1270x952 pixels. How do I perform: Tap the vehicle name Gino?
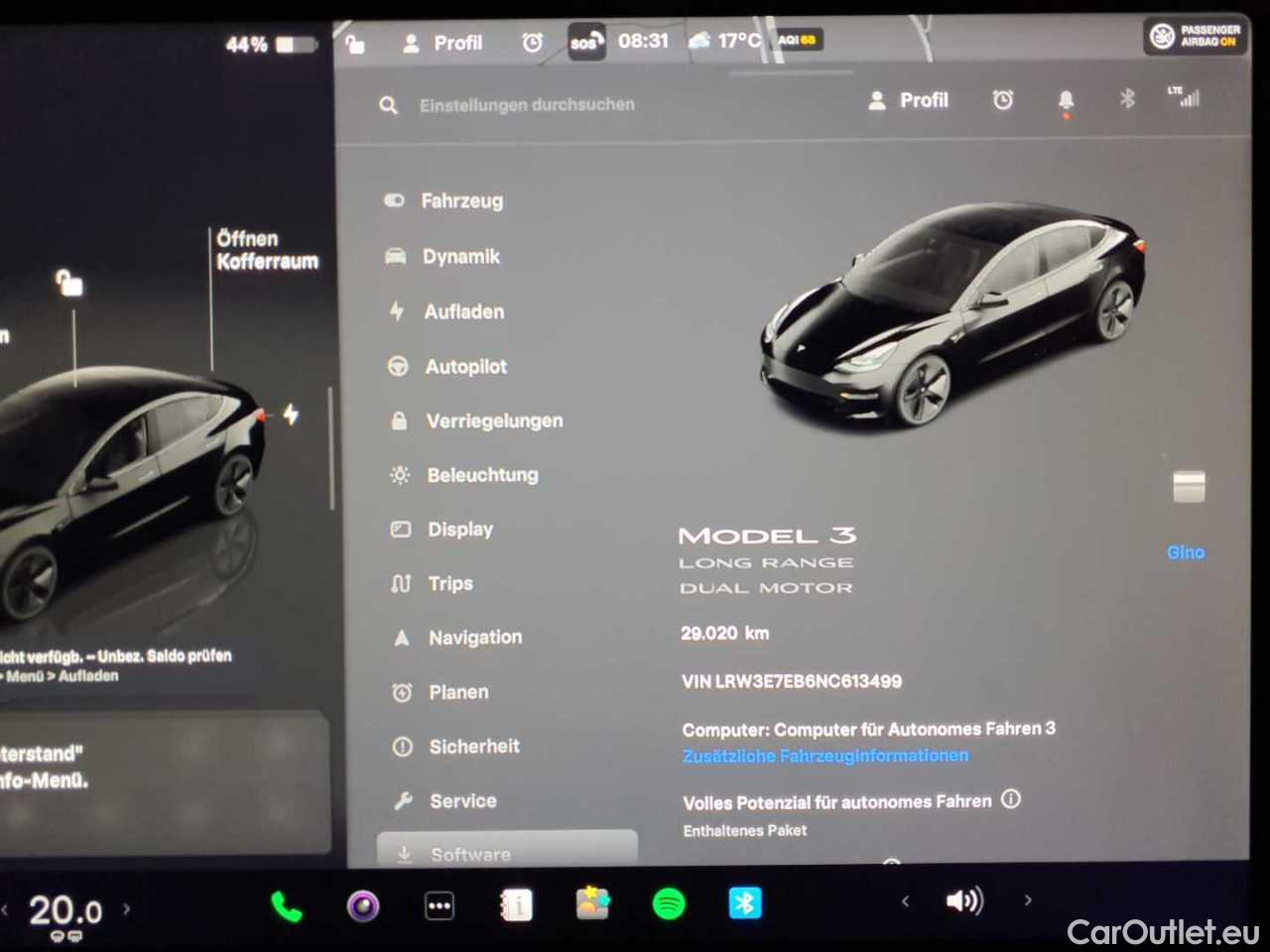(x=1186, y=552)
